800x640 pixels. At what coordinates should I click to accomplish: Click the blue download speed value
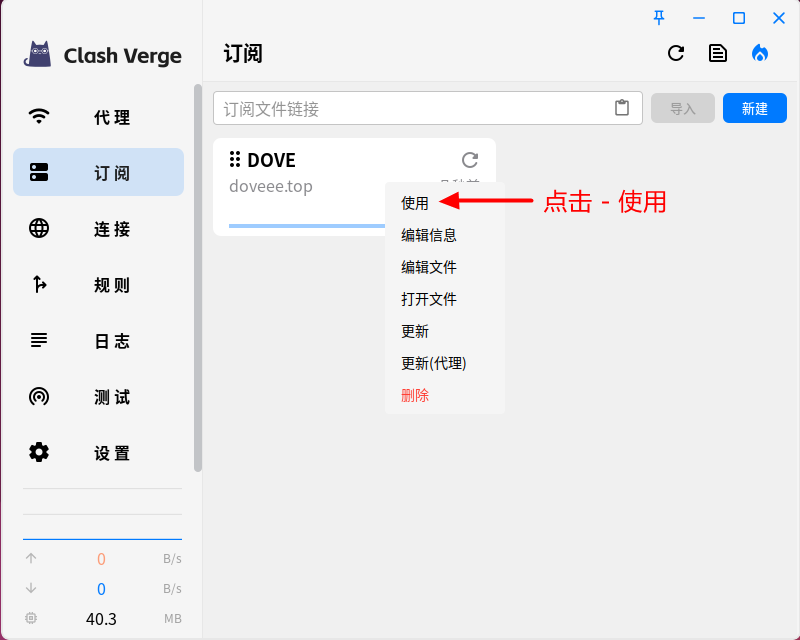click(x=101, y=589)
